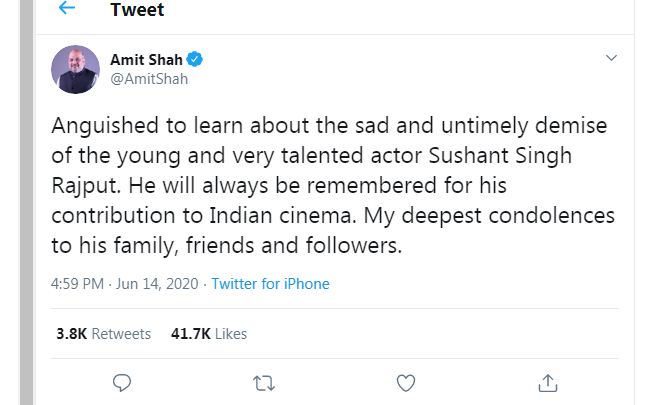Screen dimensions: 645x405
Task: Click the 4:59 PM time text
Action: (77, 284)
